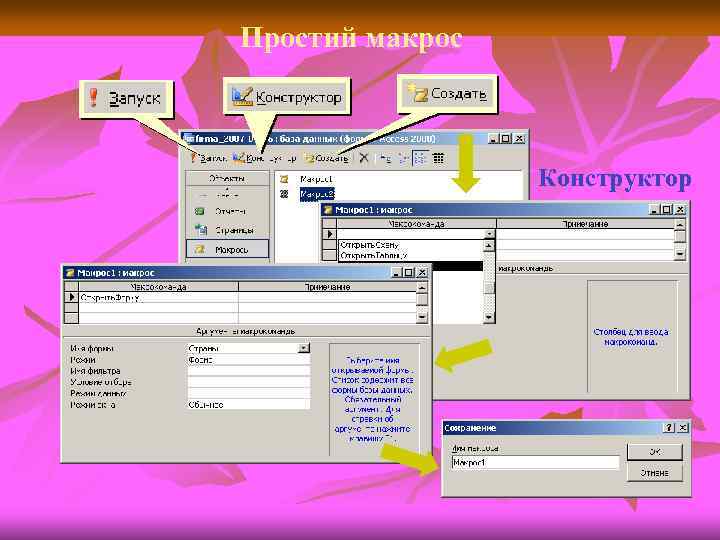This screenshot has height=540, width=720.
Task: Click the command list's scroll up arrow
Action: pyautogui.click(x=489, y=246)
